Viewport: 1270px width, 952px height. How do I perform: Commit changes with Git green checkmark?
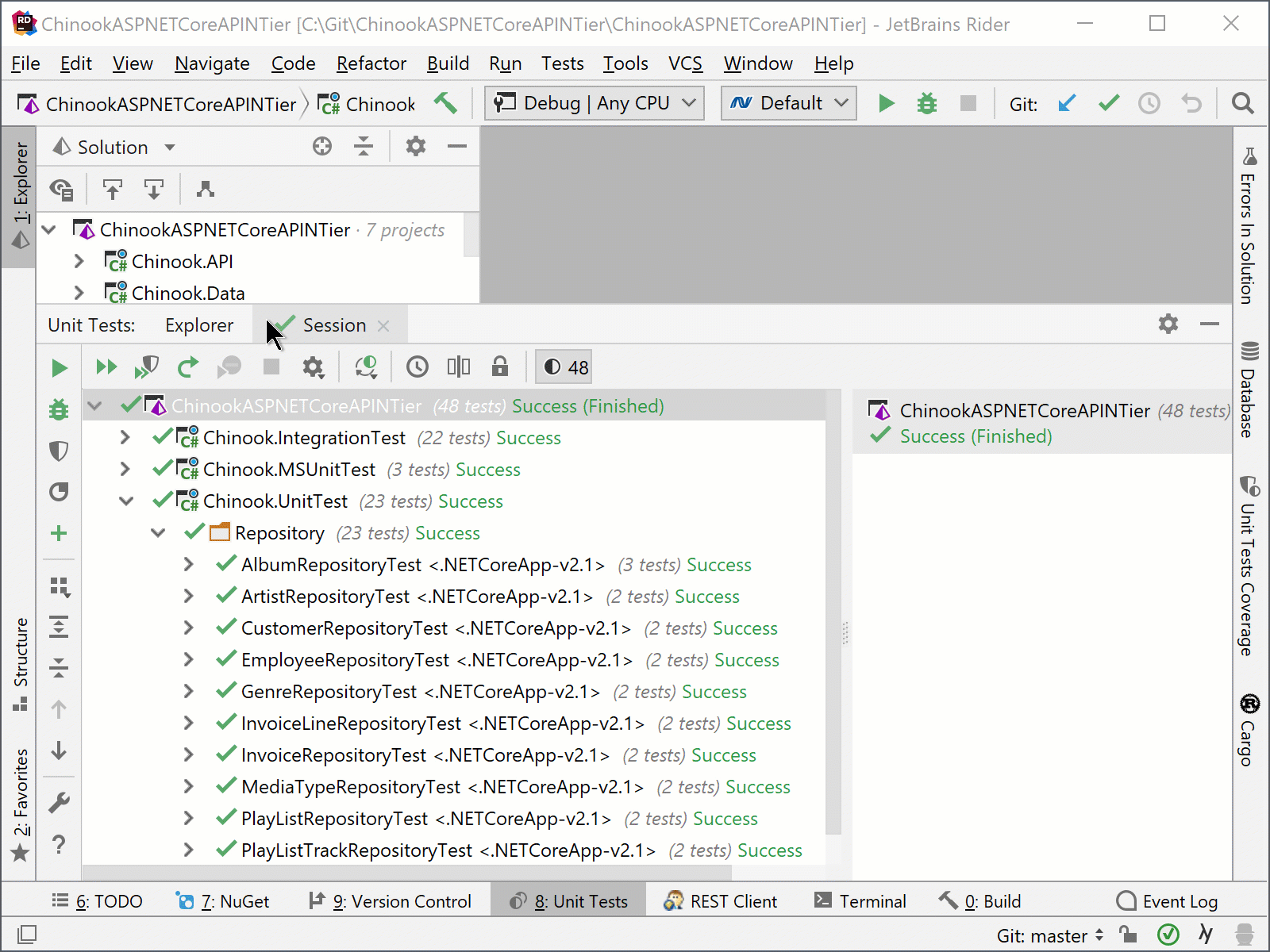[1109, 103]
